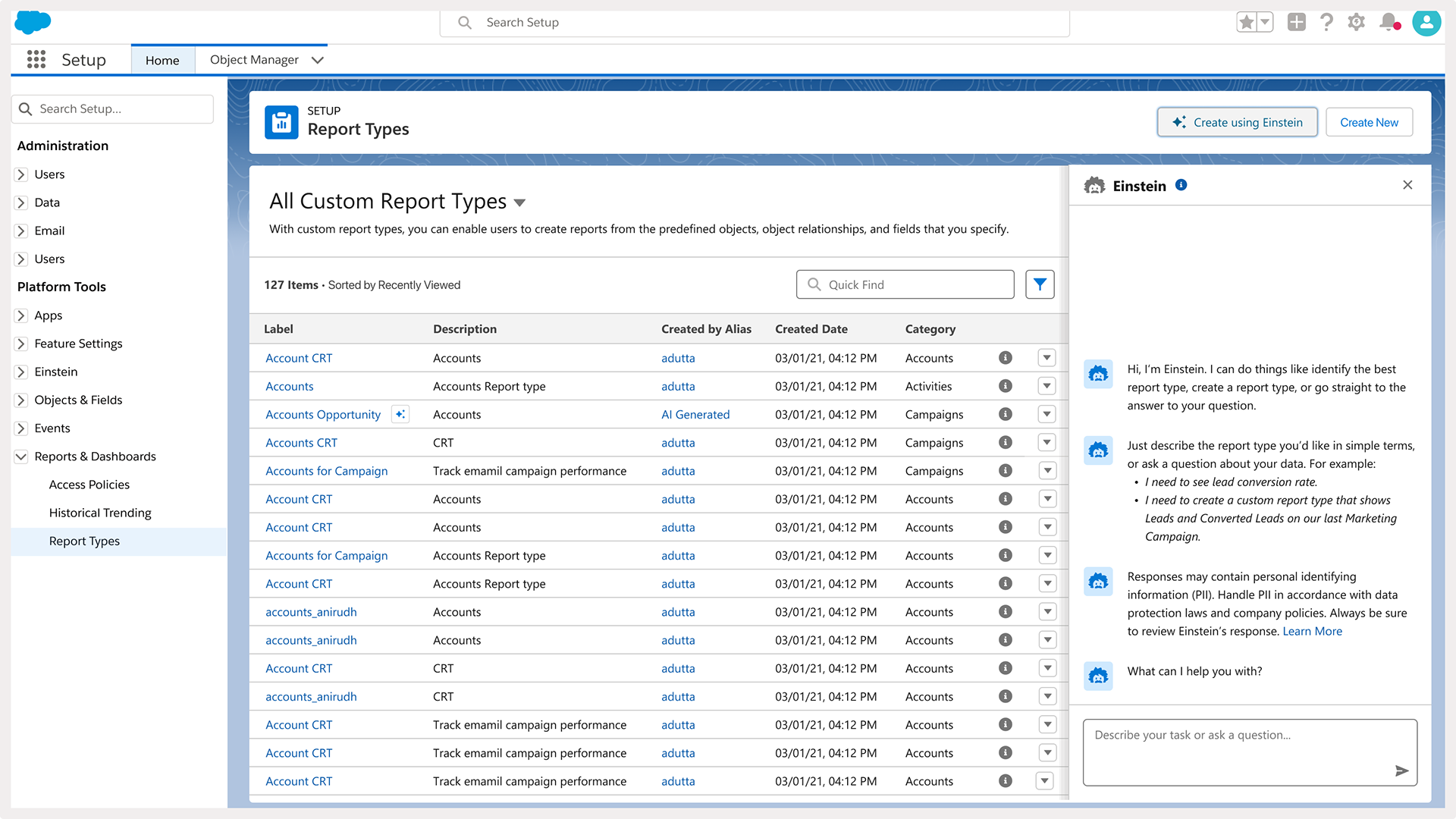Screen dimensions: 1456x819
Task: Click the Salesforce cloud logo
Action: tap(33, 22)
